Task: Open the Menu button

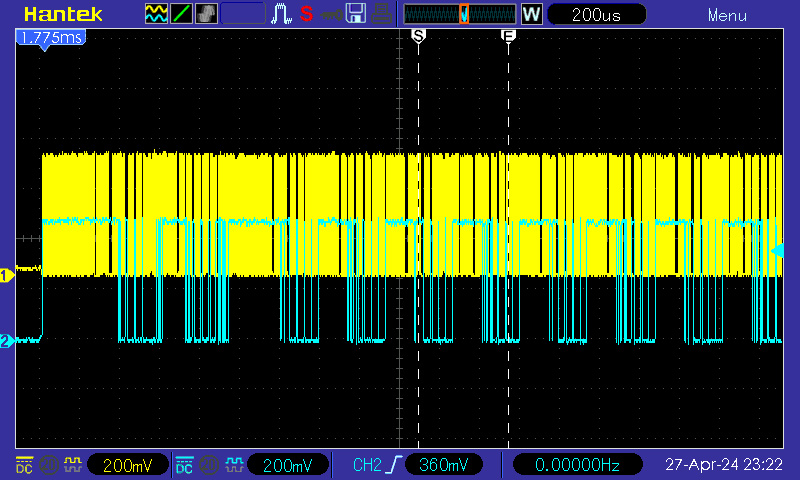Action: (x=727, y=15)
